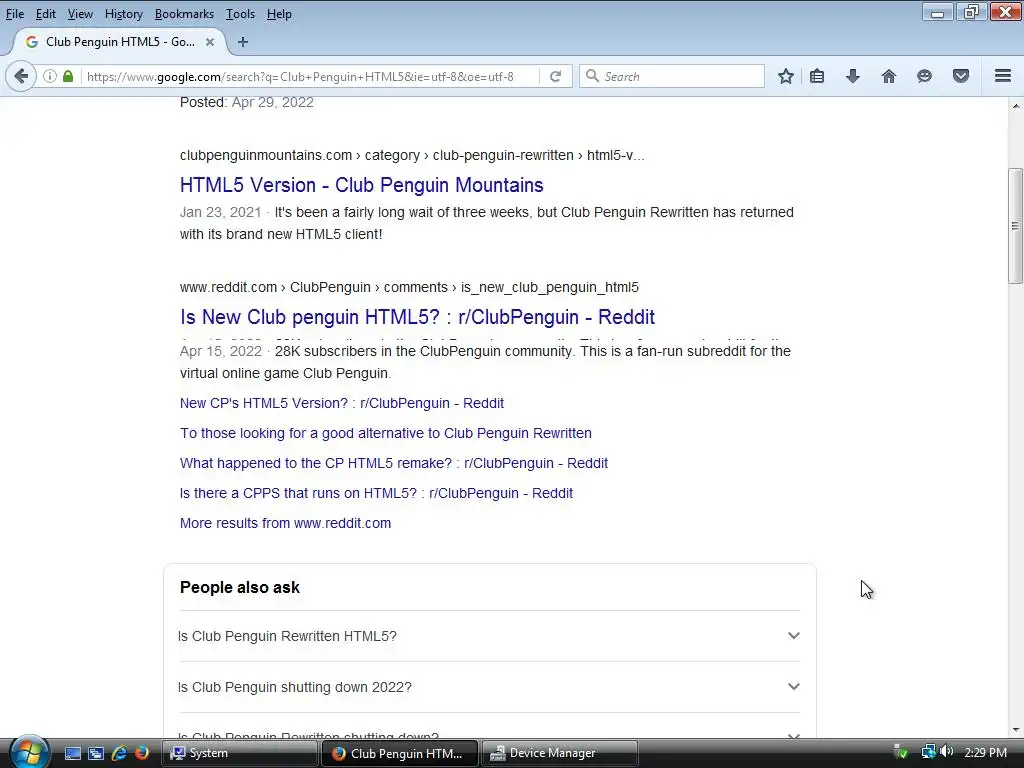The image size is (1024, 768).
Task: Open the File menu
Action: 14,14
